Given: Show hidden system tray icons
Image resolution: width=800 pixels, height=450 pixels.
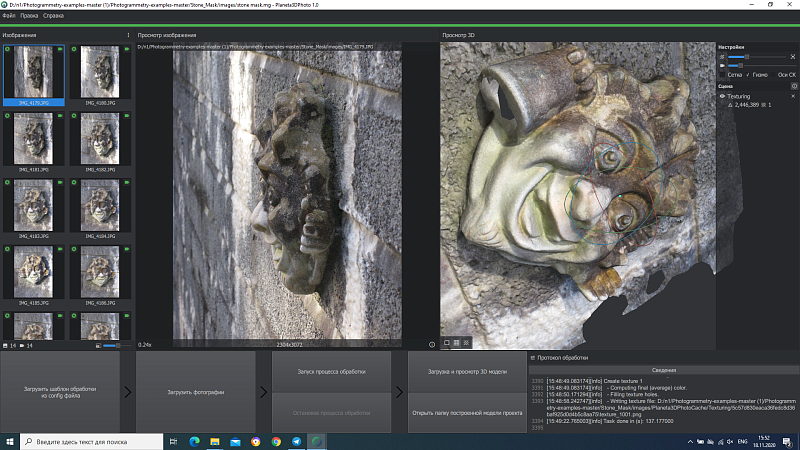Looking at the screenshot, I should coord(690,442).
